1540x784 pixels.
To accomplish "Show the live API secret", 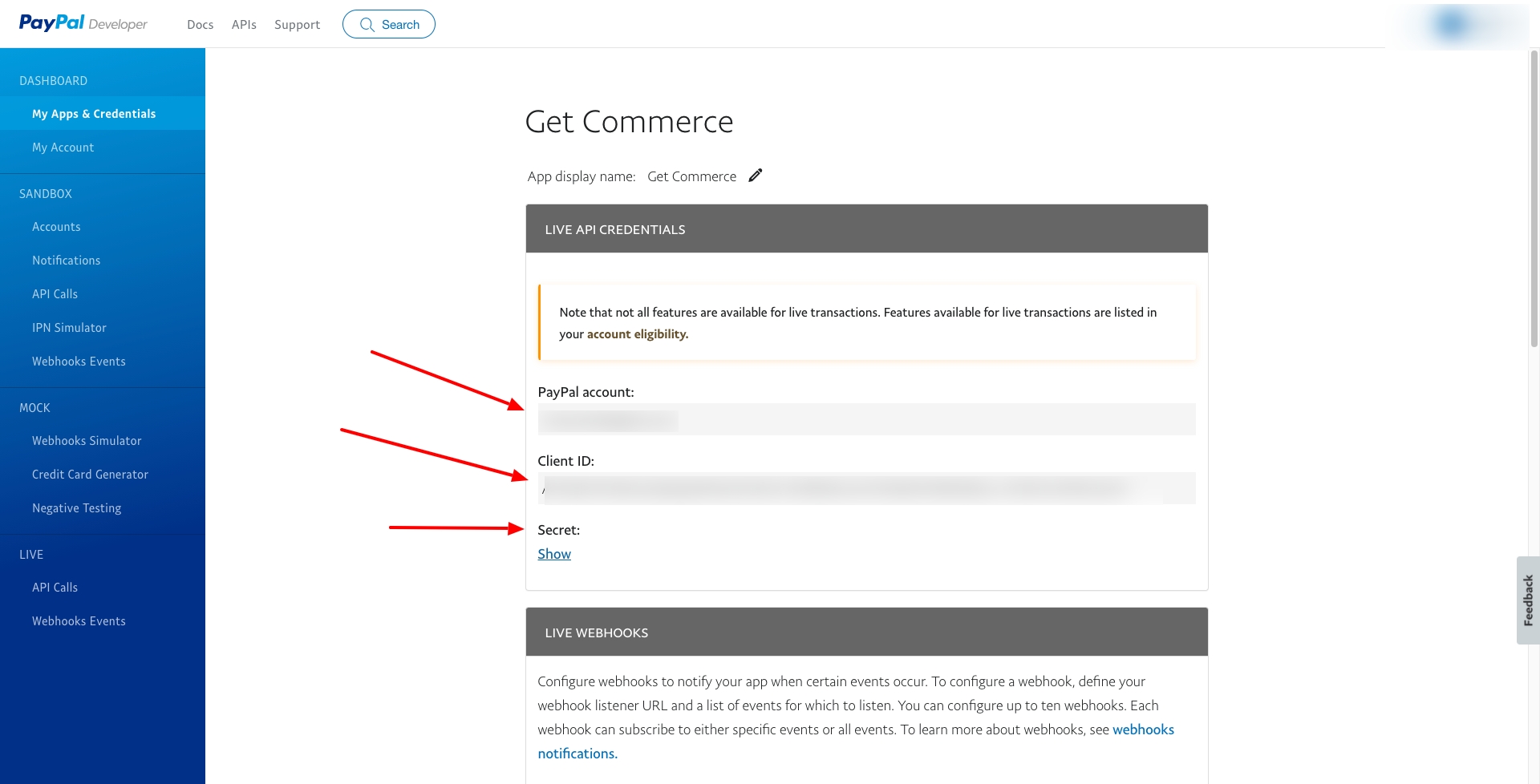I will [x=554, y=554].
